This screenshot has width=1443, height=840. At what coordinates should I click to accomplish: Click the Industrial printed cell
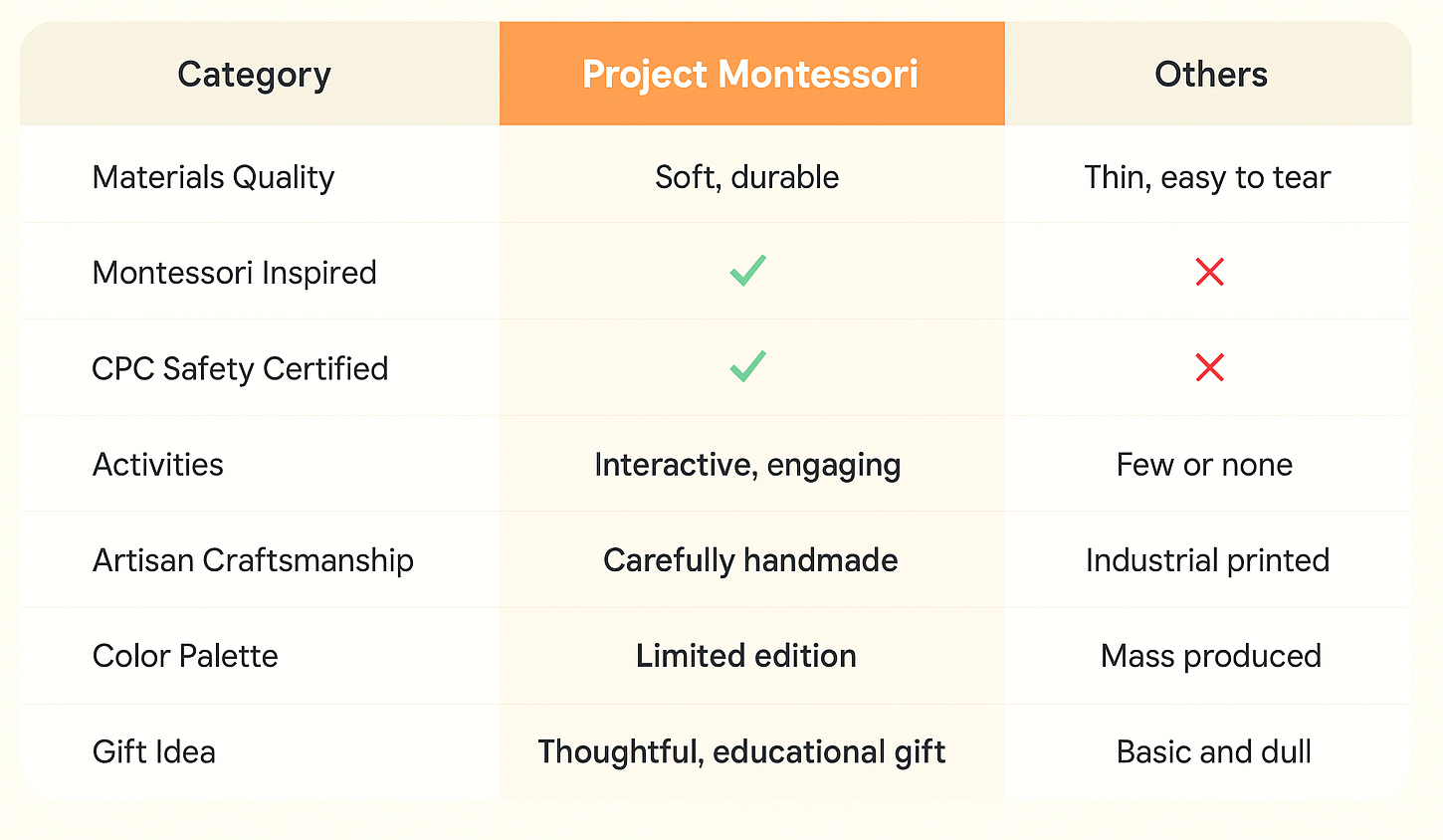click(x=1207, y=560)
